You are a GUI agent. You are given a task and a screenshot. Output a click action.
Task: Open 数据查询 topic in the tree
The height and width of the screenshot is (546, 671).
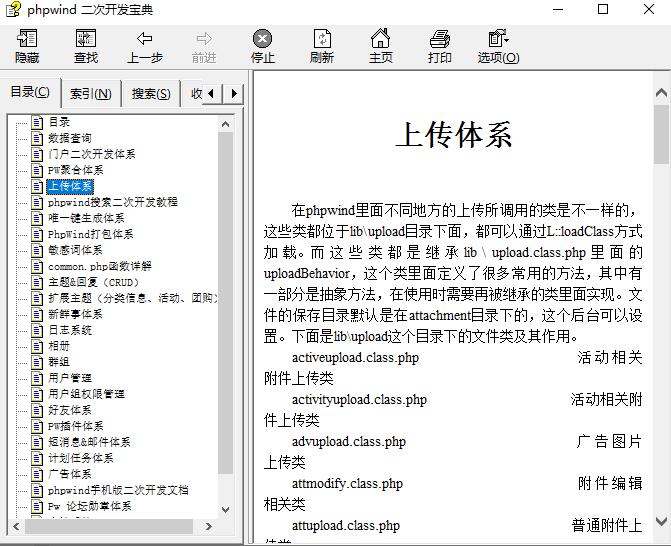(70, 138)
